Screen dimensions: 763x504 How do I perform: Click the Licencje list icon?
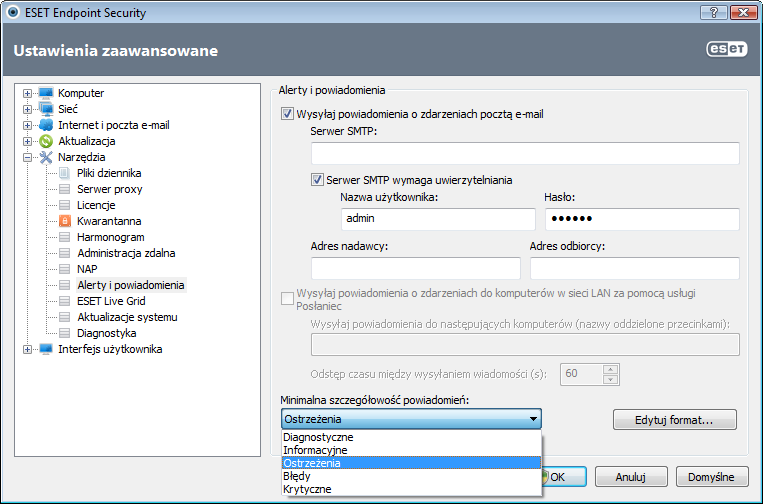point(64,205)
